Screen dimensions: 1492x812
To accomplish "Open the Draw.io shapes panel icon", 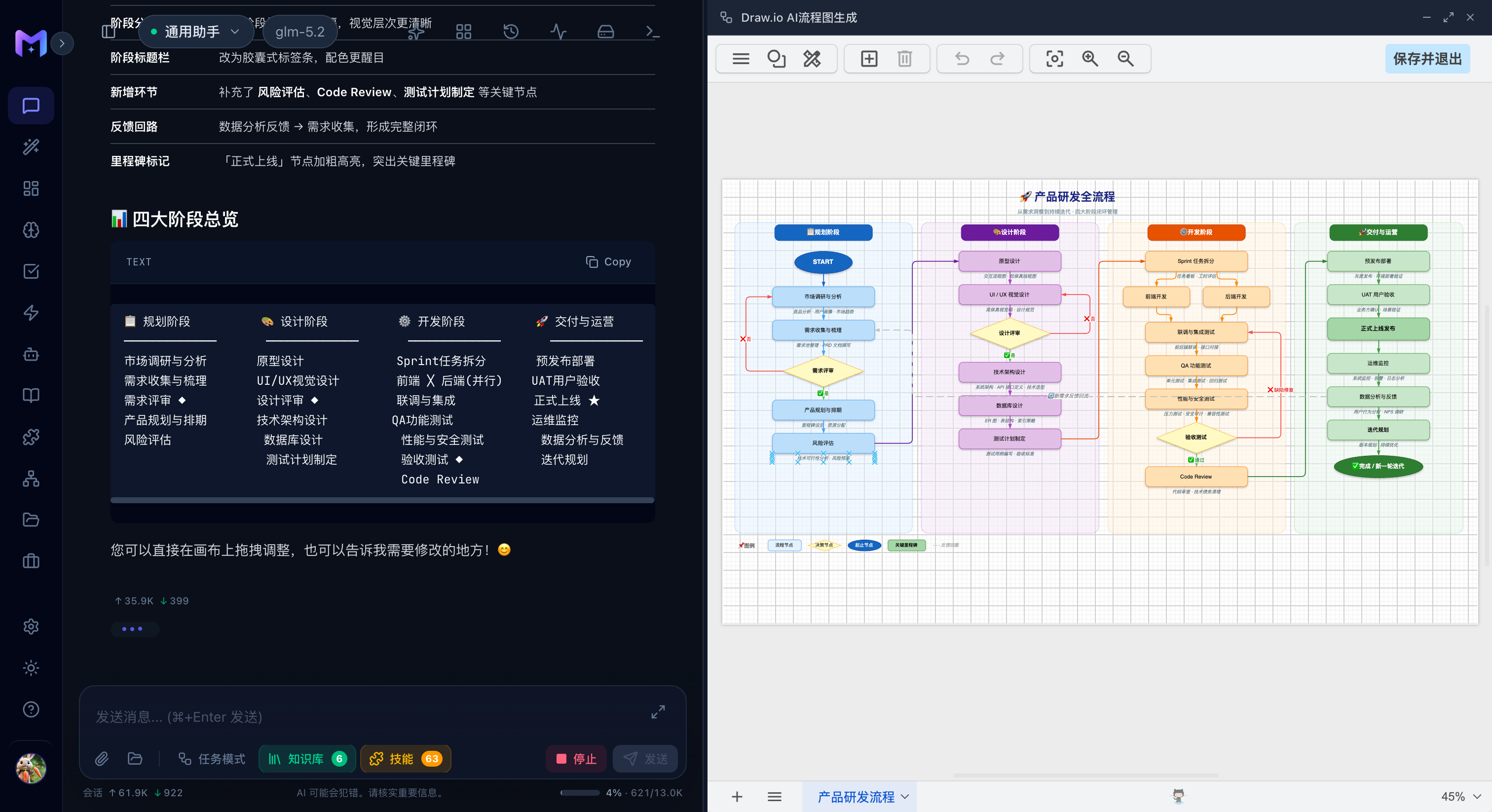I will [776, 59].
